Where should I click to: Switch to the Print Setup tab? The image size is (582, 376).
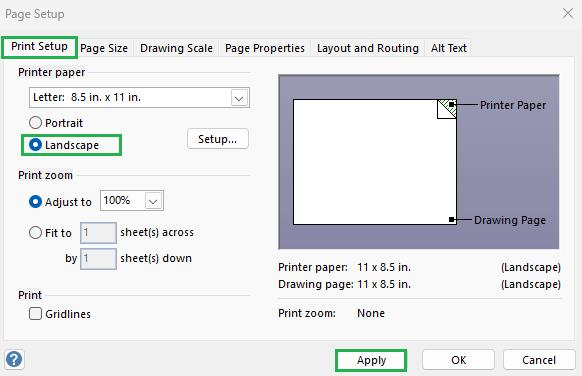pyautogui.click(x=39, y=47)
